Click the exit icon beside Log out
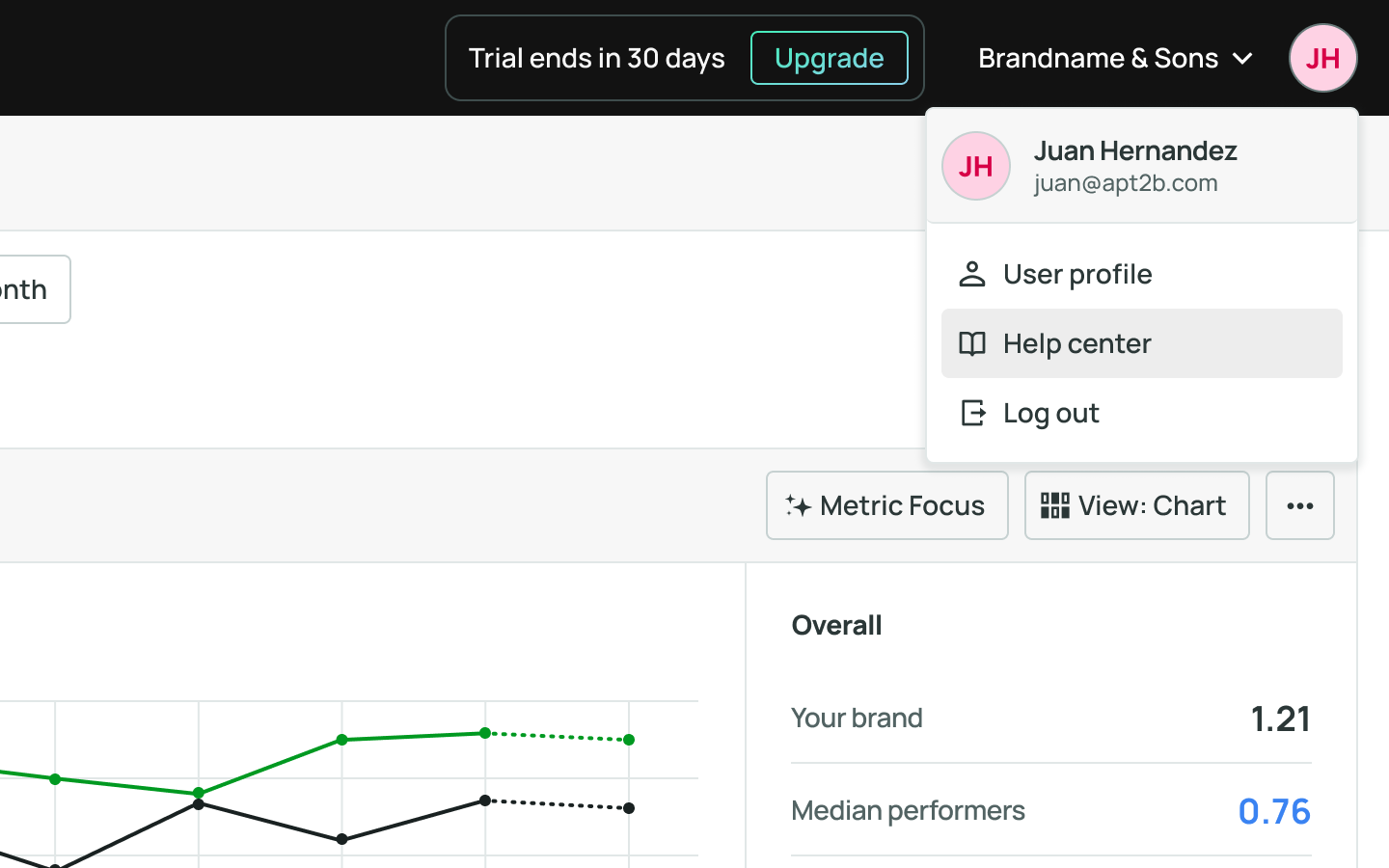 click(x=972, y=413)
